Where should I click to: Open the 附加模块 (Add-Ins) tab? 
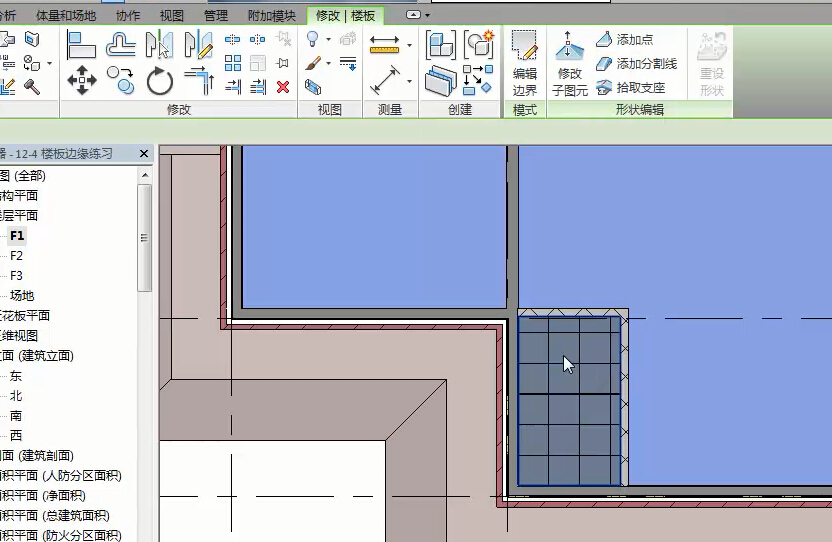[270, 15]
